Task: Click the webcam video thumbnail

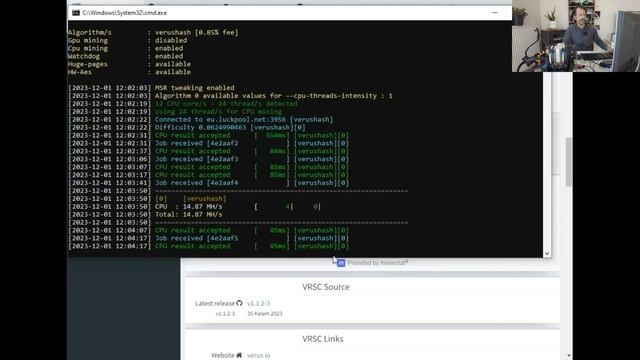Action: [576, 36]
